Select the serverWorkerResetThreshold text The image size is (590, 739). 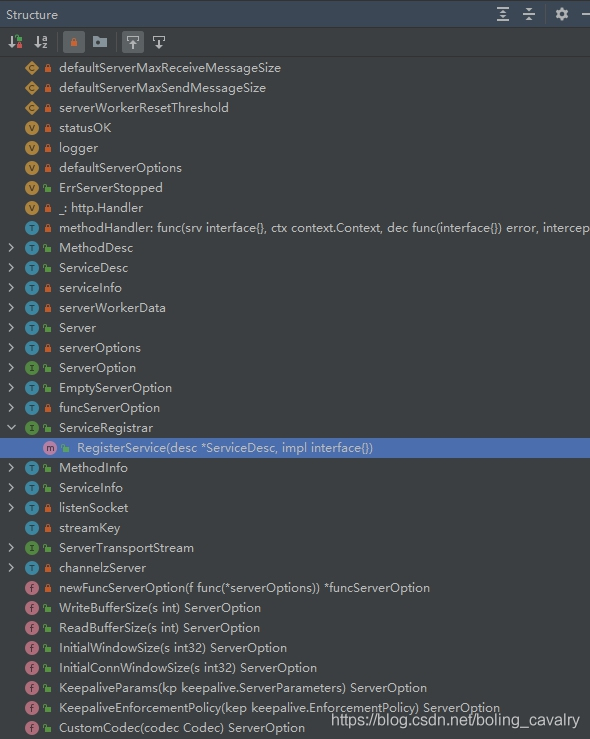(144, 108)
